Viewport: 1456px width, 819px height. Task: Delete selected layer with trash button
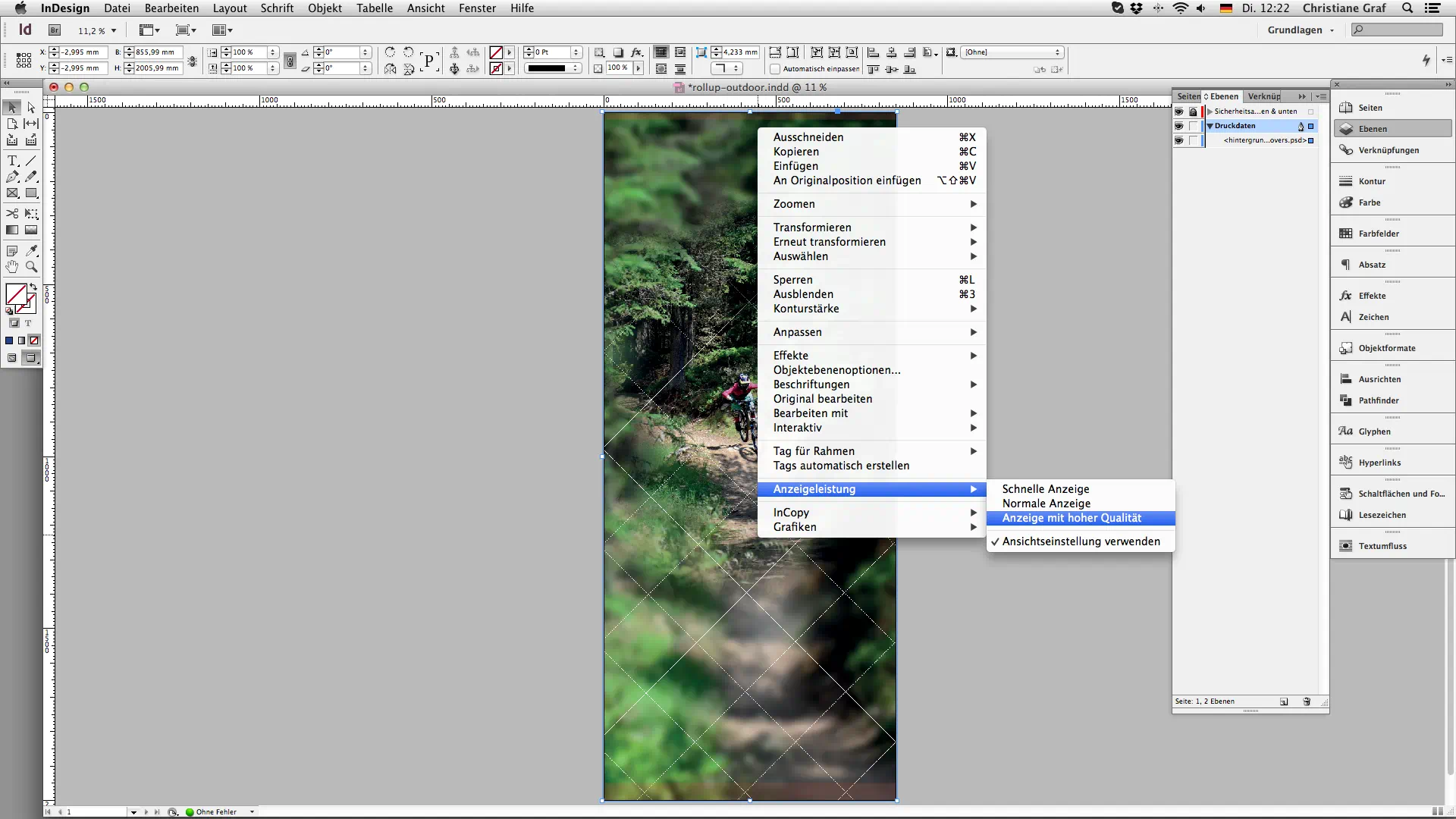click(1307, 701)
